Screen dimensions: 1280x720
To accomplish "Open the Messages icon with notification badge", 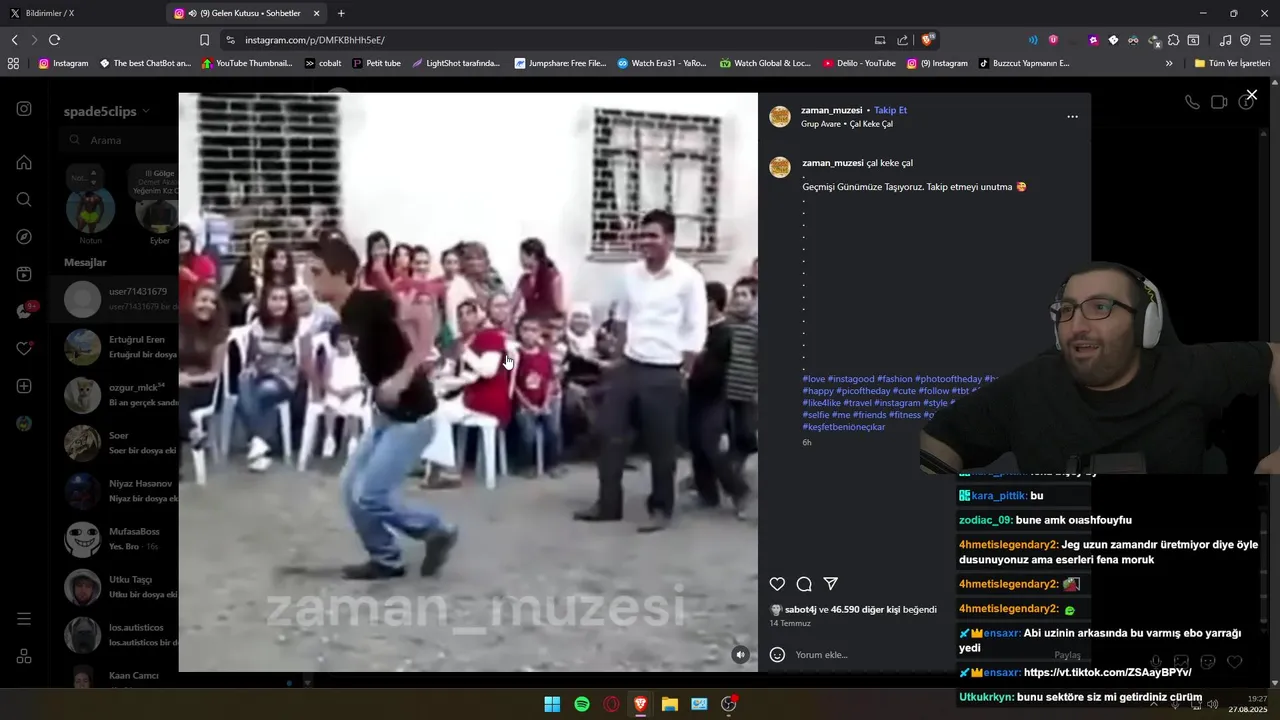I will pos(24,311).
